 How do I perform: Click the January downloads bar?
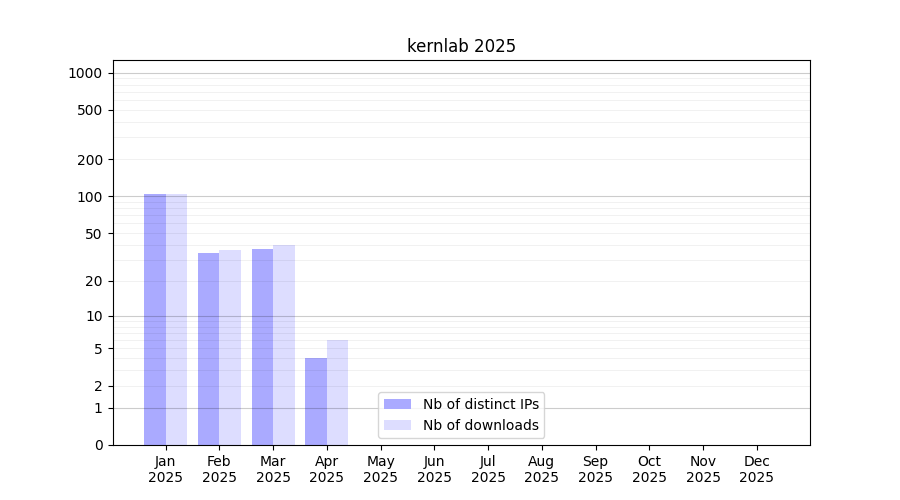coord(177,319)
